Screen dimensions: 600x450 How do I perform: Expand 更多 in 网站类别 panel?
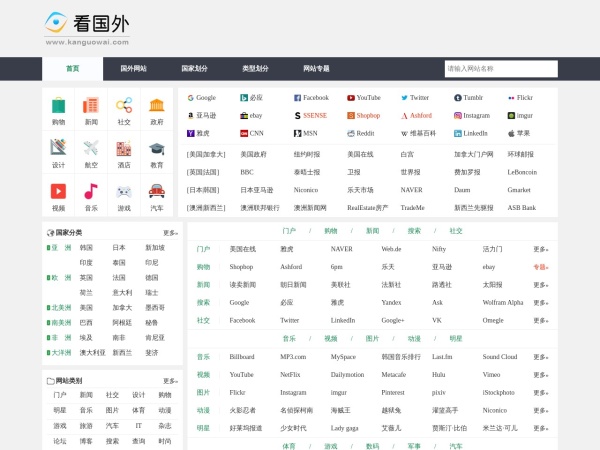point(170,381)
